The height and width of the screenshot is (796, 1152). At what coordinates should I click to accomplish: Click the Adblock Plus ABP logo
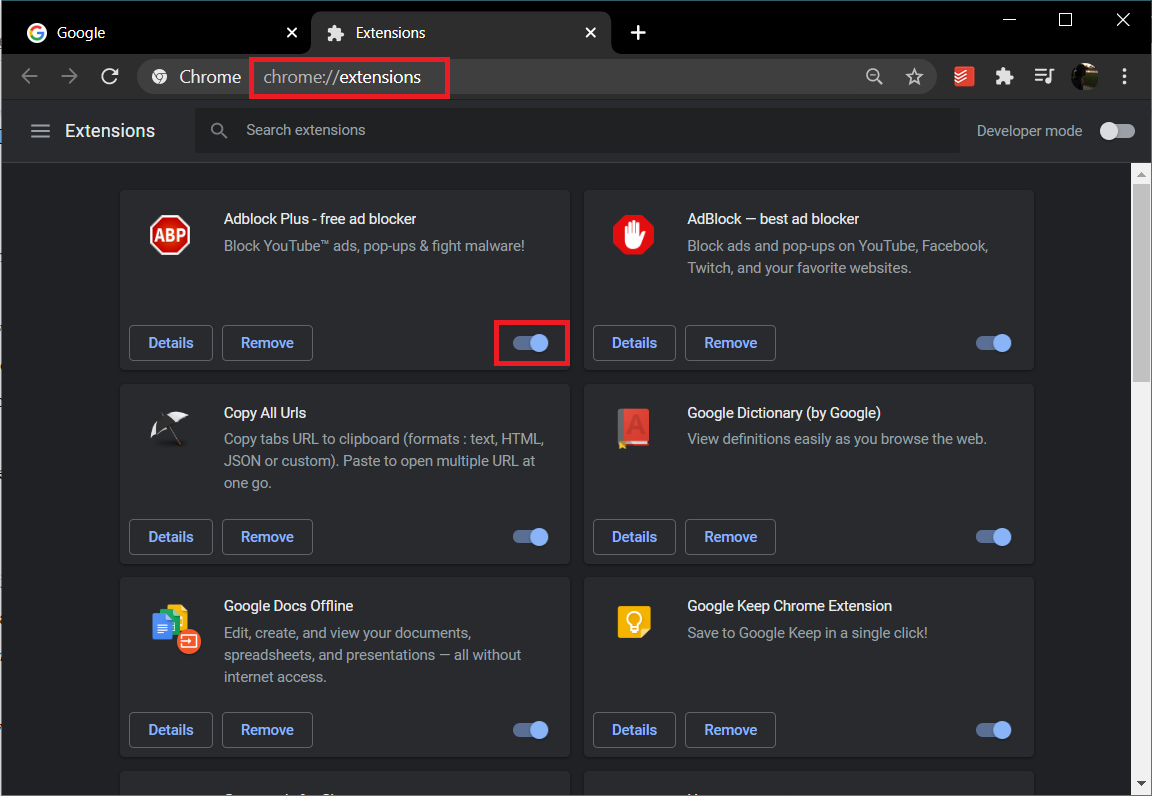(x=170, y=235)
